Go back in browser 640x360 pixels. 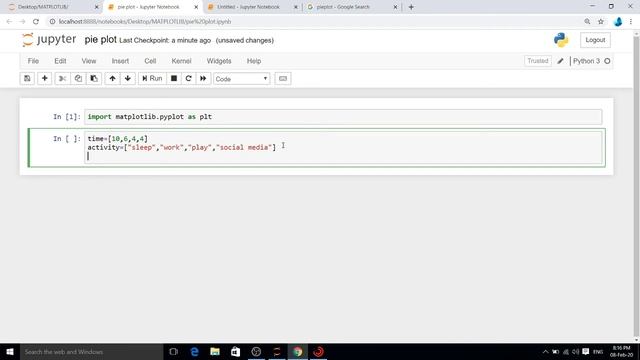pos(9,22)
